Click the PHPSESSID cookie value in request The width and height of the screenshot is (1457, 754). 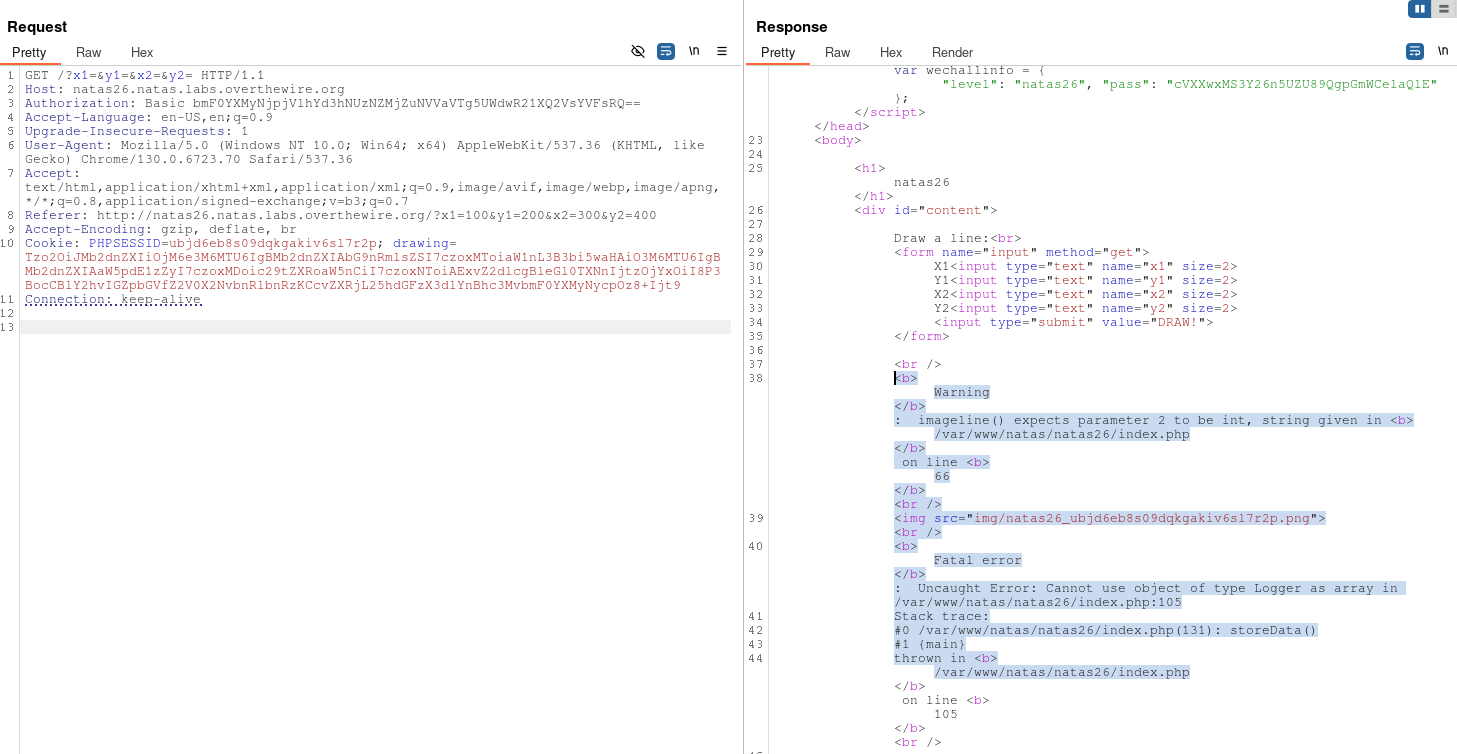pyautogui.click(x=273, y=243)
